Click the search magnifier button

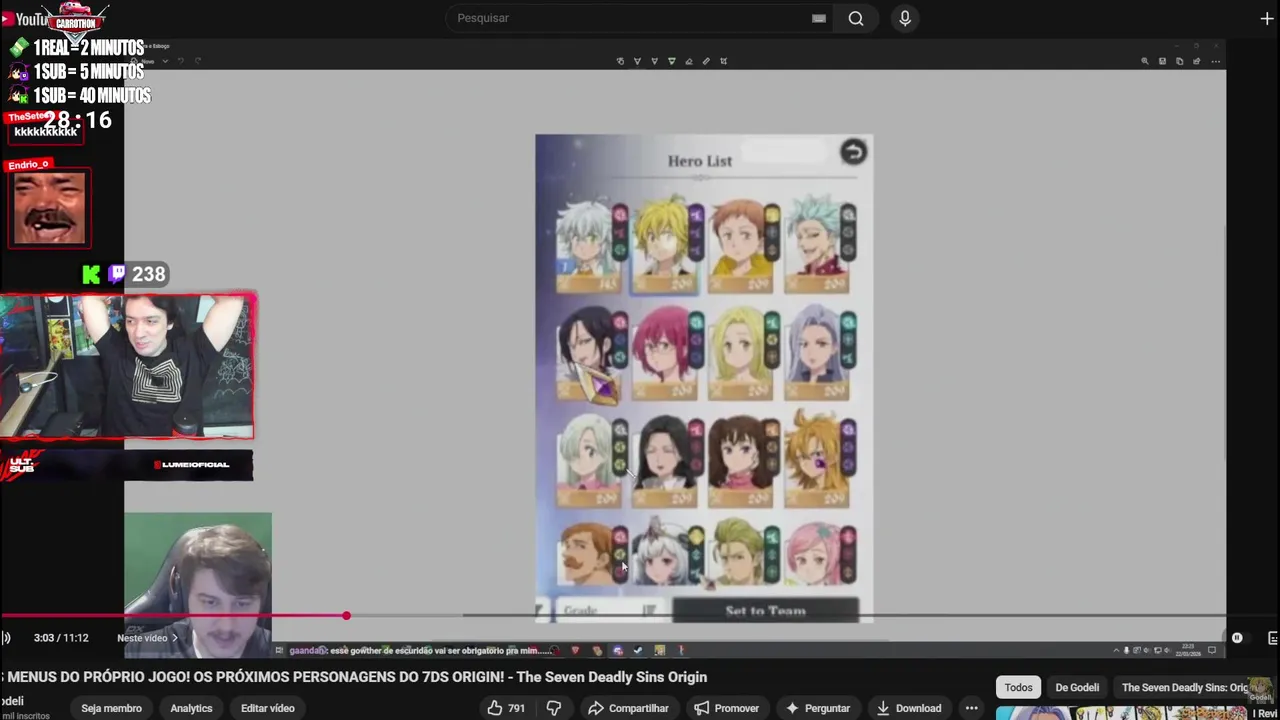click(x=856, y=18)
